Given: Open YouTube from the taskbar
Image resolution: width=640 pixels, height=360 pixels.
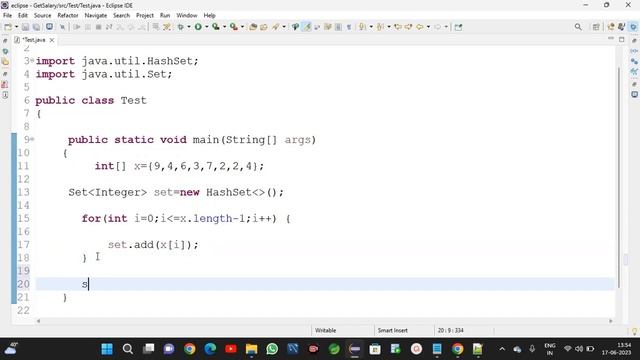Looking at the screenshot, I should (x=231, y=349).
